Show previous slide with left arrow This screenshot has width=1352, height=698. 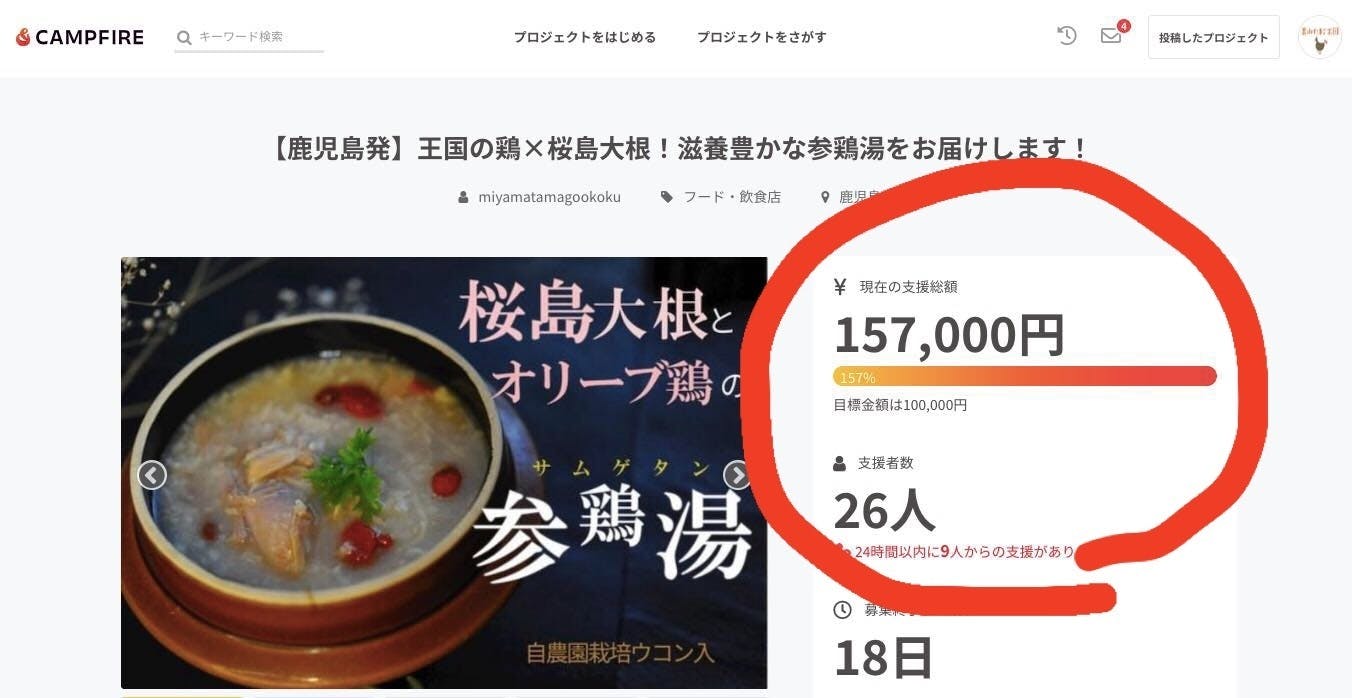(x=152, y=475)
